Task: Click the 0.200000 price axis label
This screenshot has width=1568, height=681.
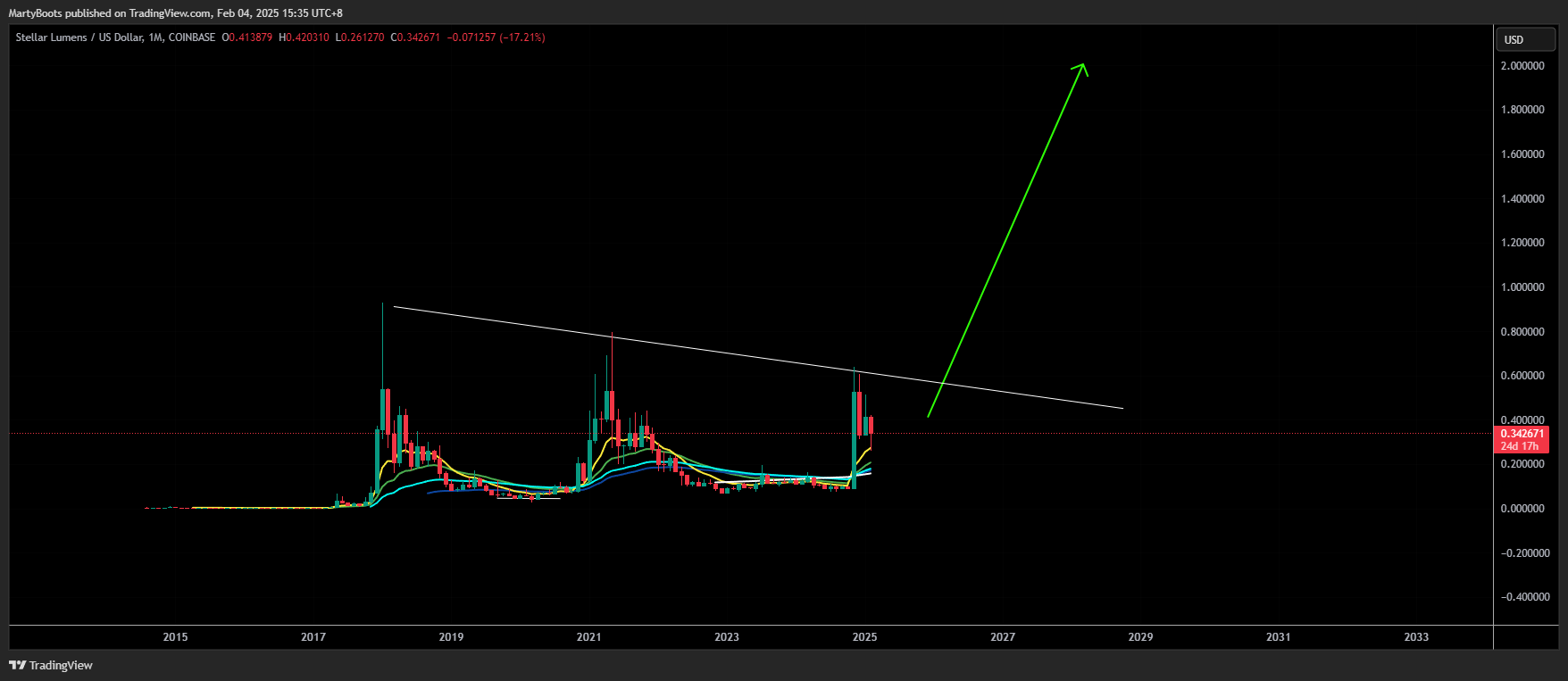Action: (x=1522, y=464)
